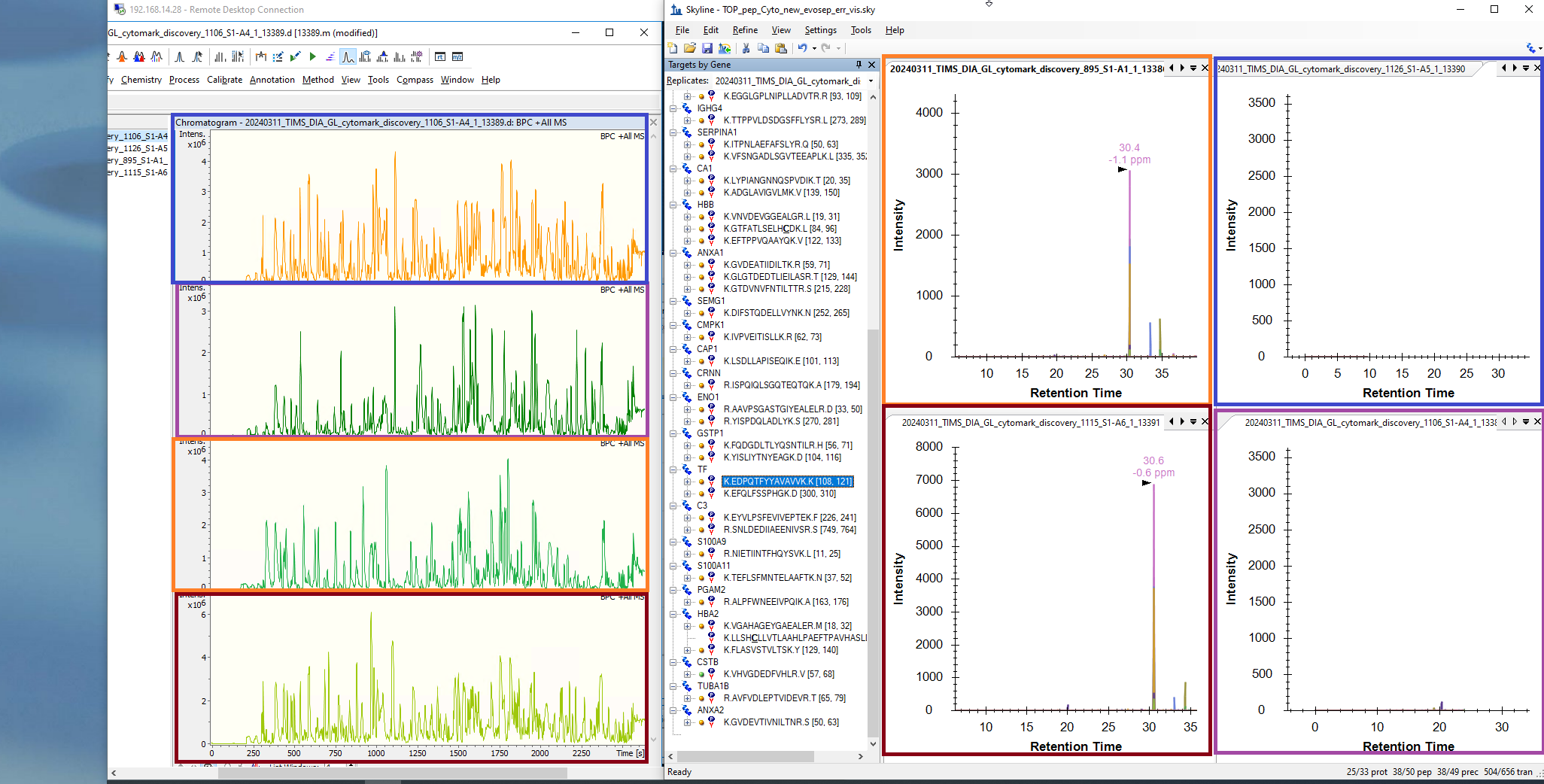Select peptide K.EFQLFSSPHGK.D in targets tree
Viewport: 1544px width, 784px height.
(x=779, y=494)
